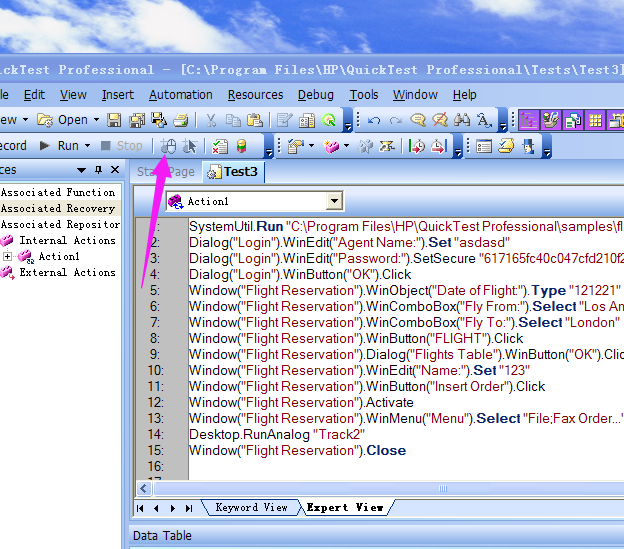Click code line 12 ending with Activate
Image resolution: width=624 pixels, height=549 pixels.
(x=301, y=403)
